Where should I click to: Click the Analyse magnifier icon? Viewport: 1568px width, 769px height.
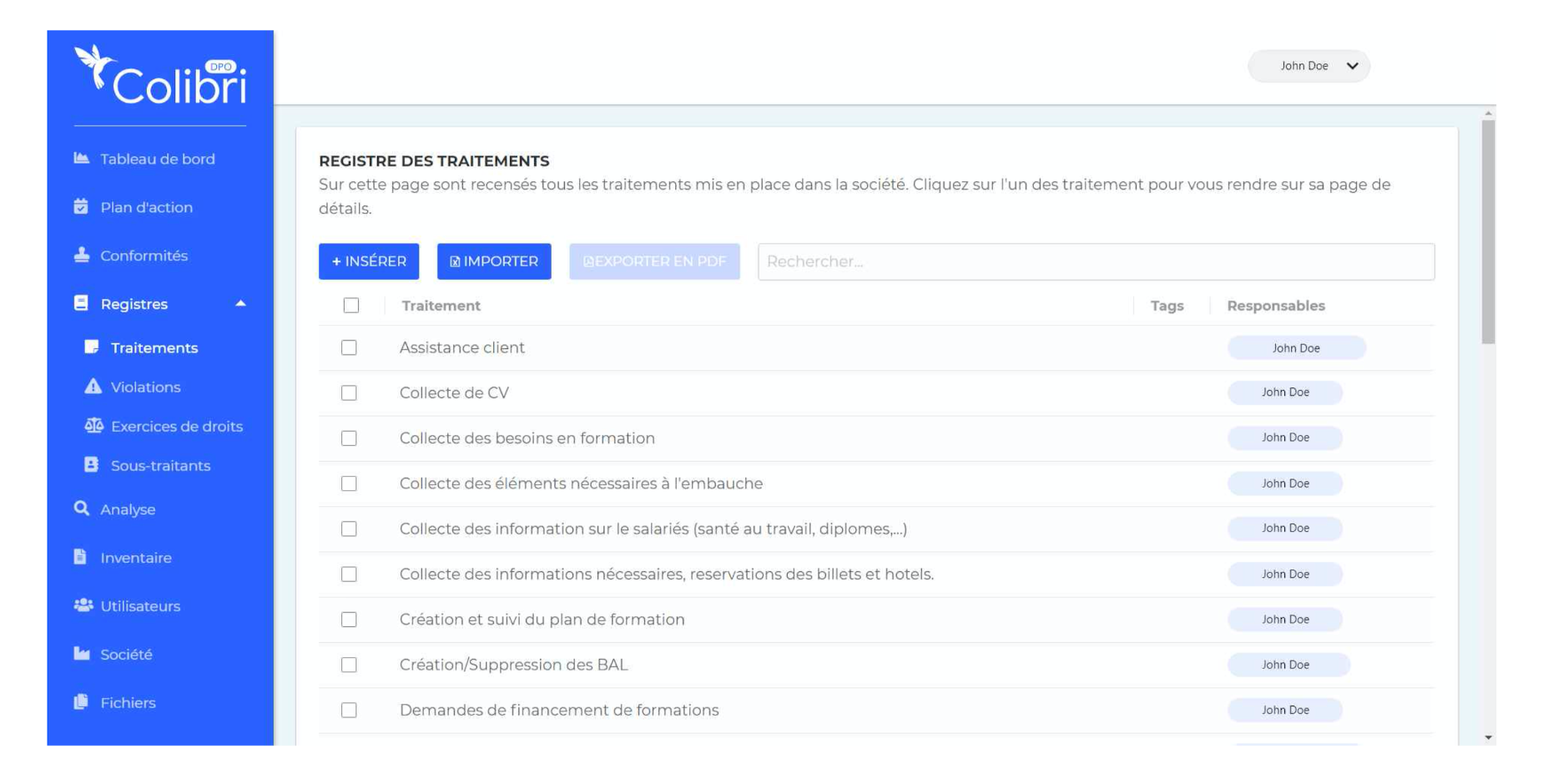point(81,508)
